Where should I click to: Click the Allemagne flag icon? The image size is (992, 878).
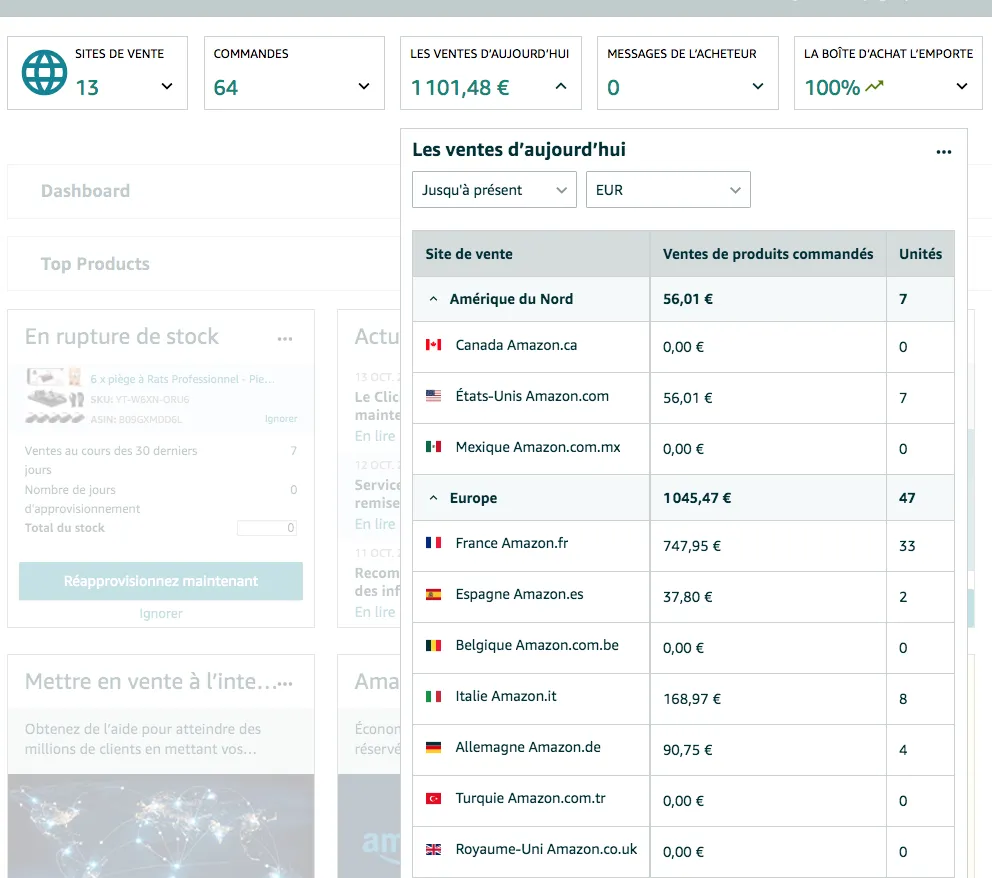click(x=433, y=747)
